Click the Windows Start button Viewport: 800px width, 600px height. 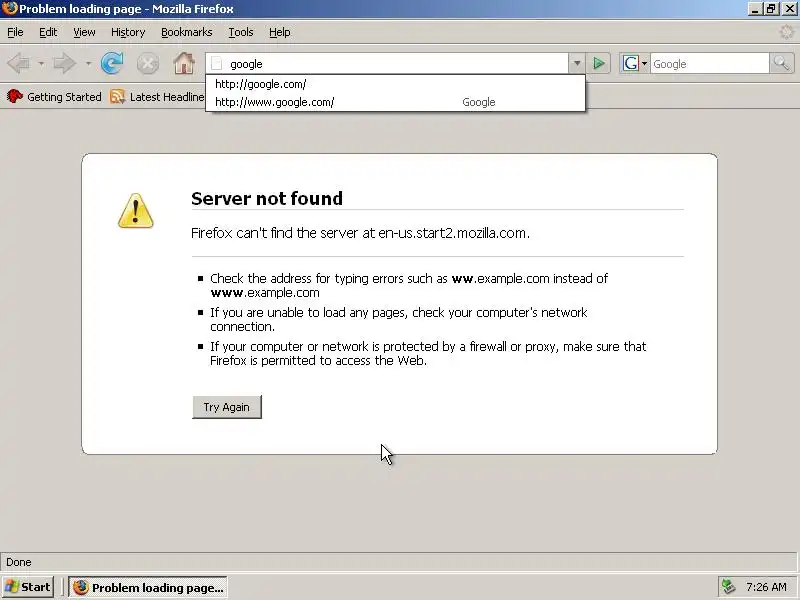tap(28, 587)
